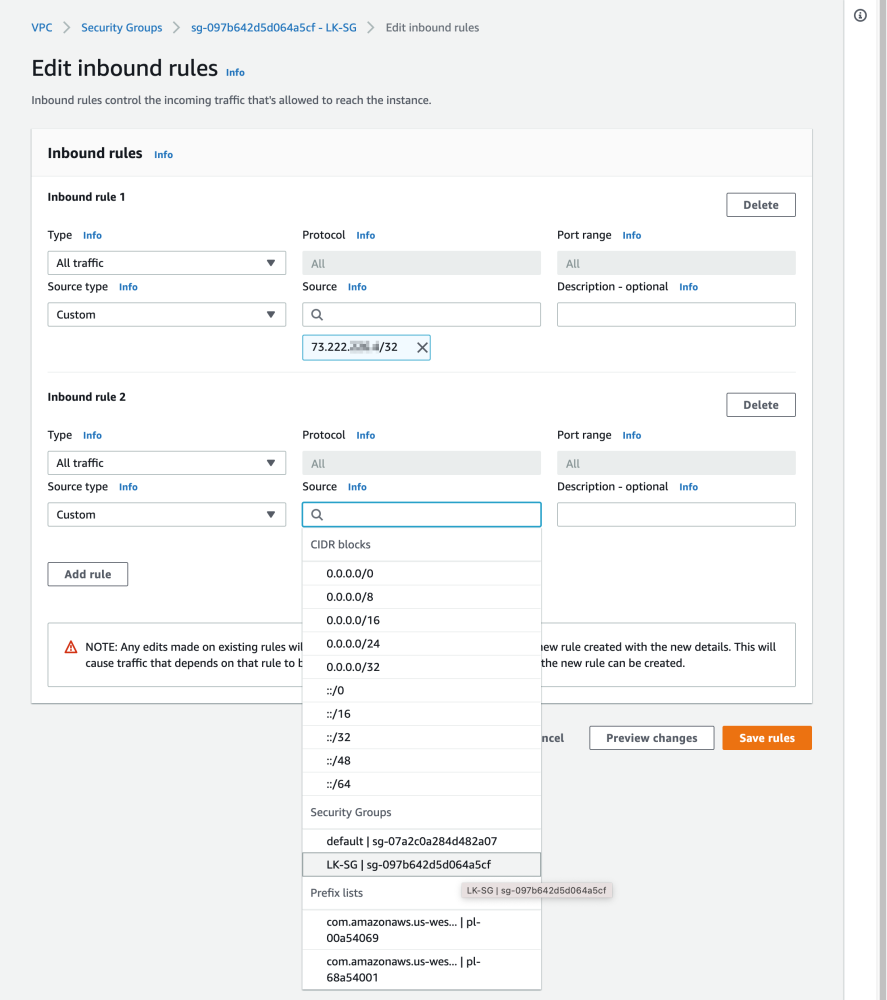Click search icon in rule 1 Source field

pos(318,315)
